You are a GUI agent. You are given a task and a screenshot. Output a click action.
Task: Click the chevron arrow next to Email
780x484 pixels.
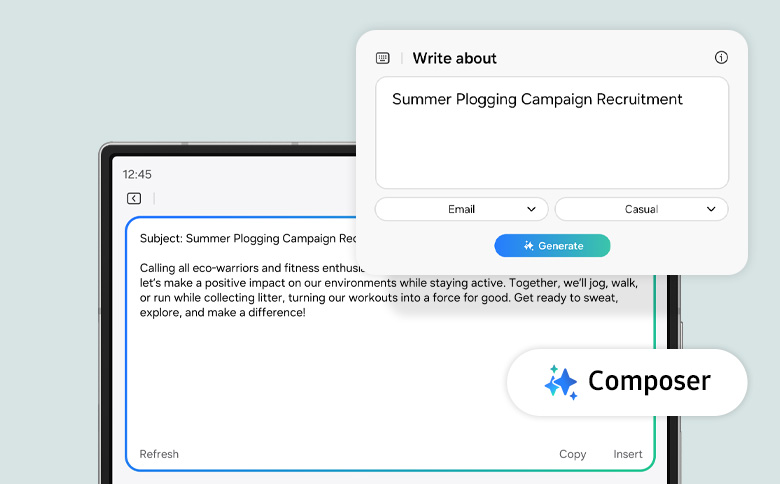(531, 209)
